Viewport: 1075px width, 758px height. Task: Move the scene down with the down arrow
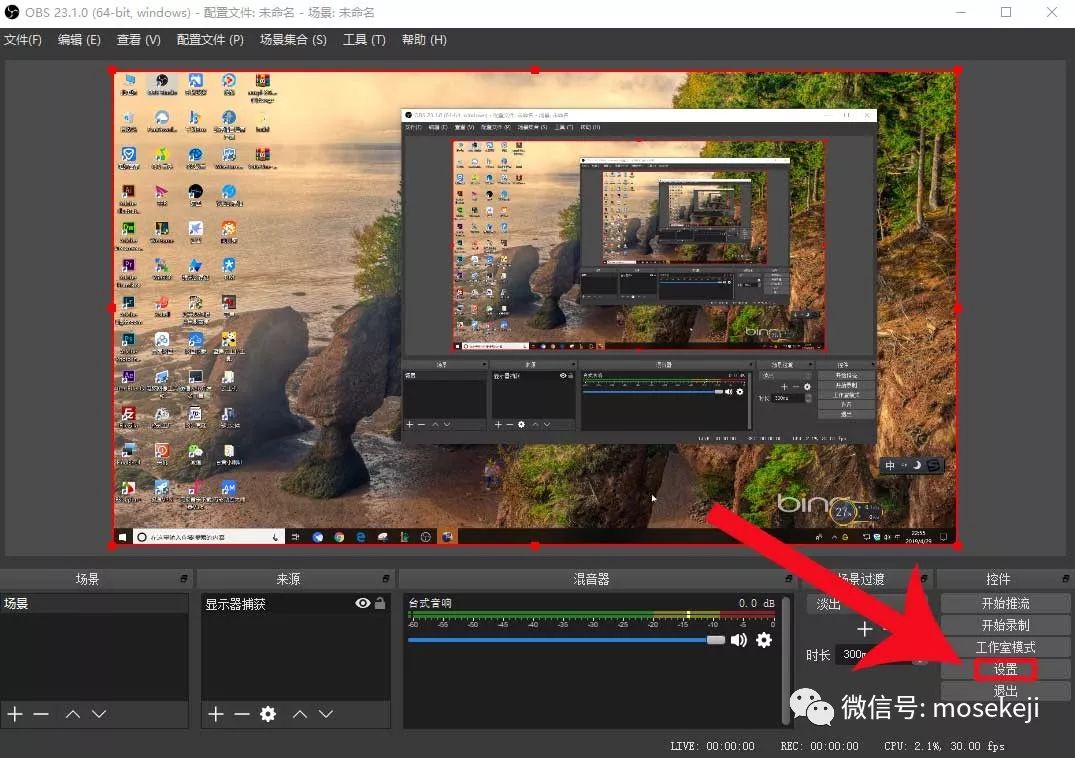click(99, 714)
